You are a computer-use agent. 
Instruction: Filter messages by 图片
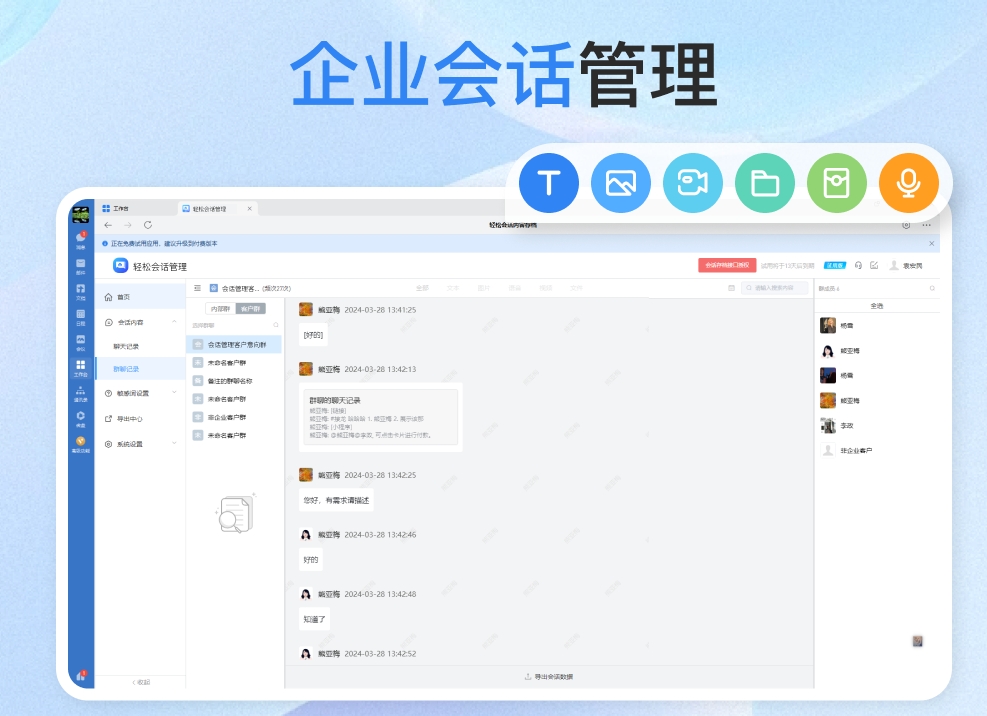coord(483,288)
